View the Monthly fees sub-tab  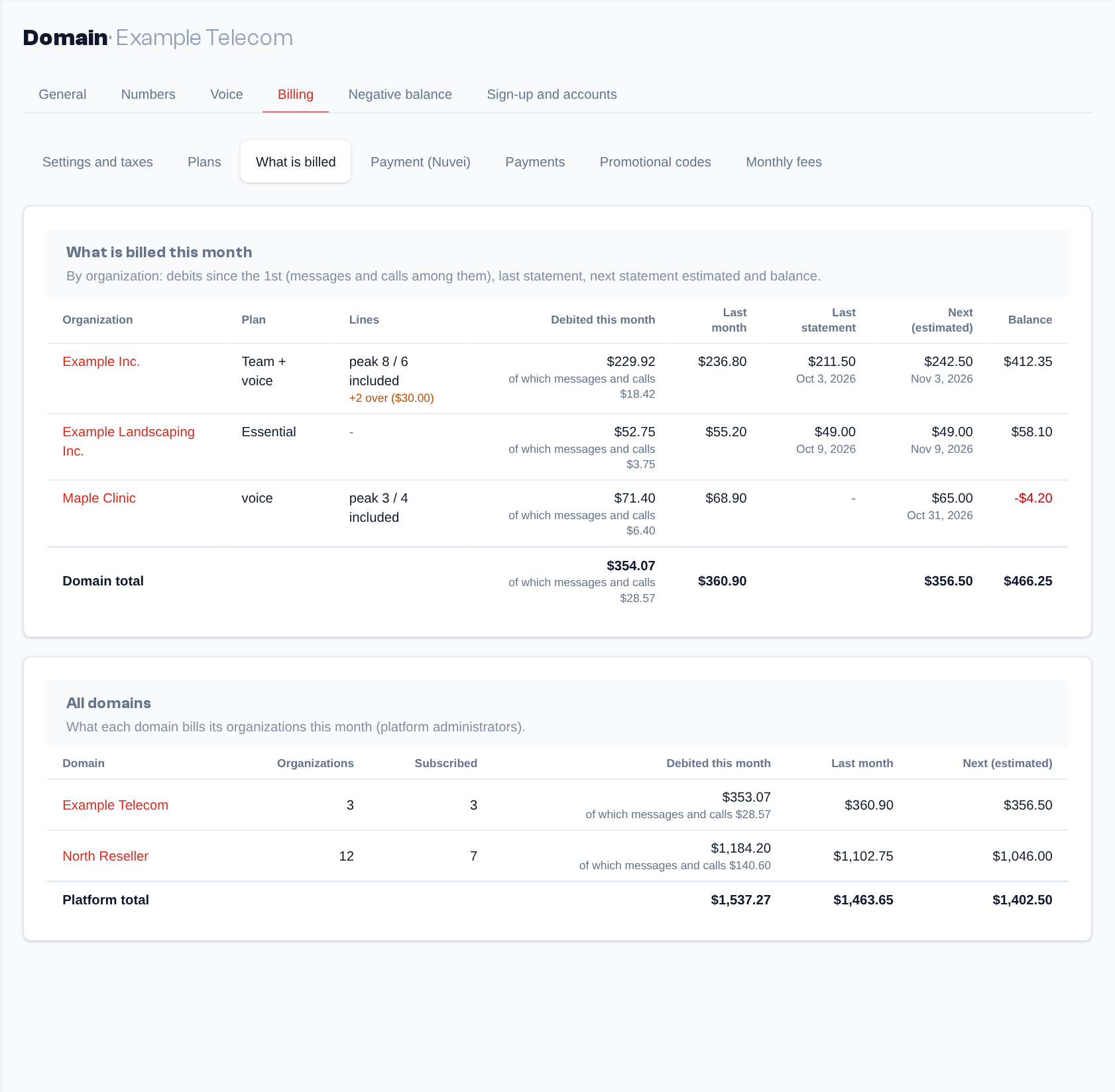pos(784,162)
